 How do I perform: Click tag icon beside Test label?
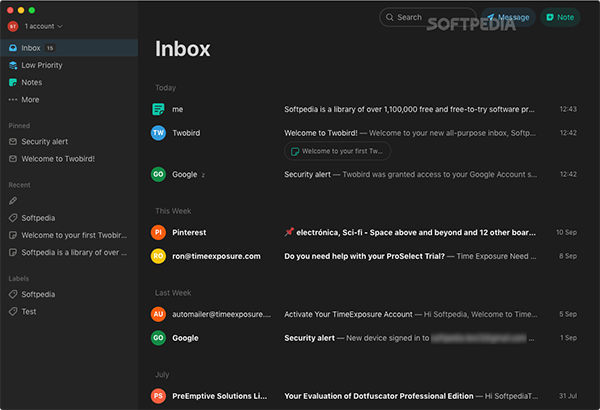[x=13, y=312]
